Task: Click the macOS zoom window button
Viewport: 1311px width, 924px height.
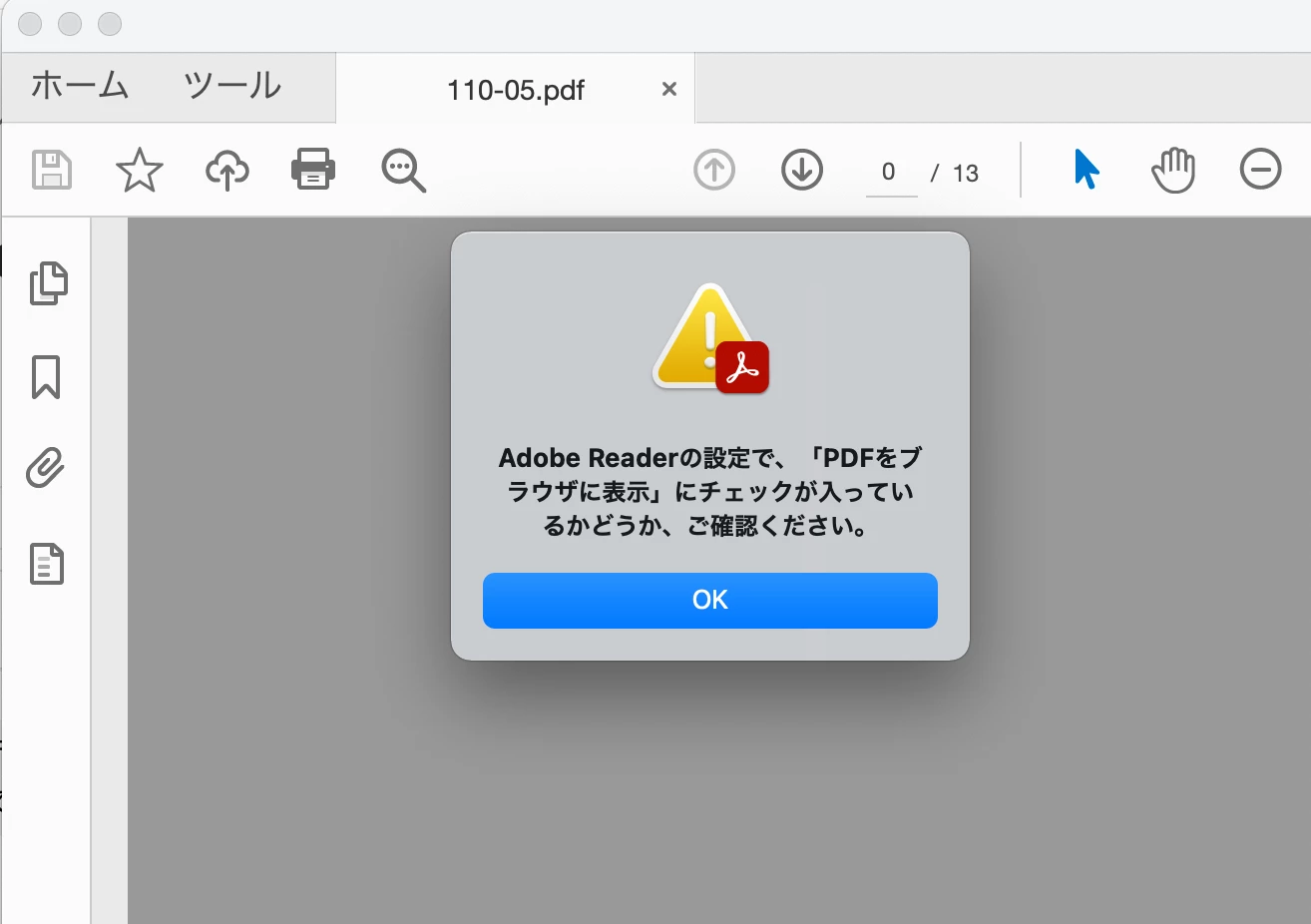Action: [x=110, y=24]
